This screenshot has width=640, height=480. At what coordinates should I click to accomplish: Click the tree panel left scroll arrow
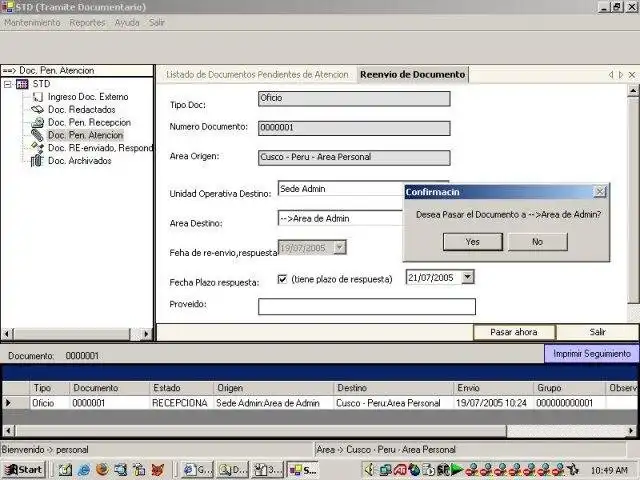(7, 334)
